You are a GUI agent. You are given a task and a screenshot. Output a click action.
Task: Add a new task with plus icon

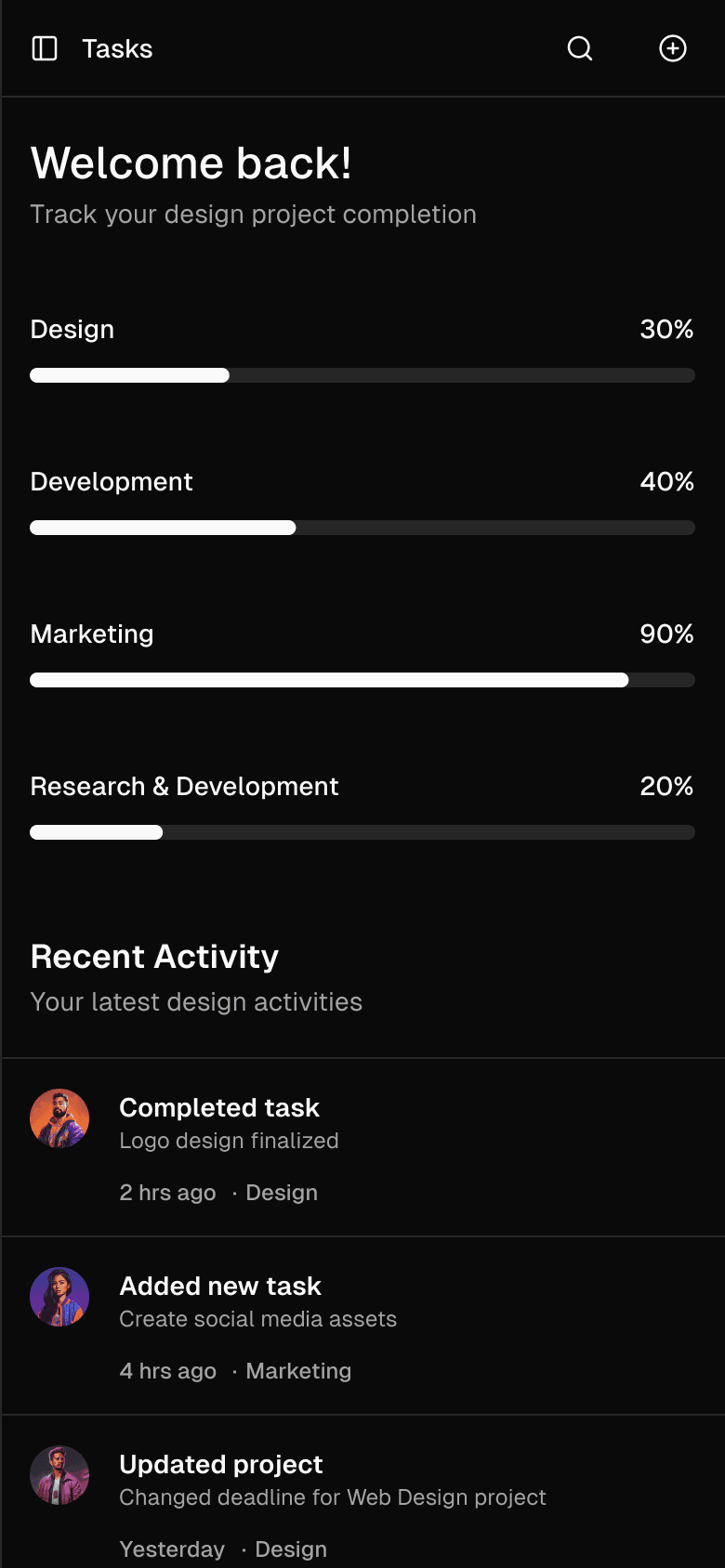tap(673, 48)
